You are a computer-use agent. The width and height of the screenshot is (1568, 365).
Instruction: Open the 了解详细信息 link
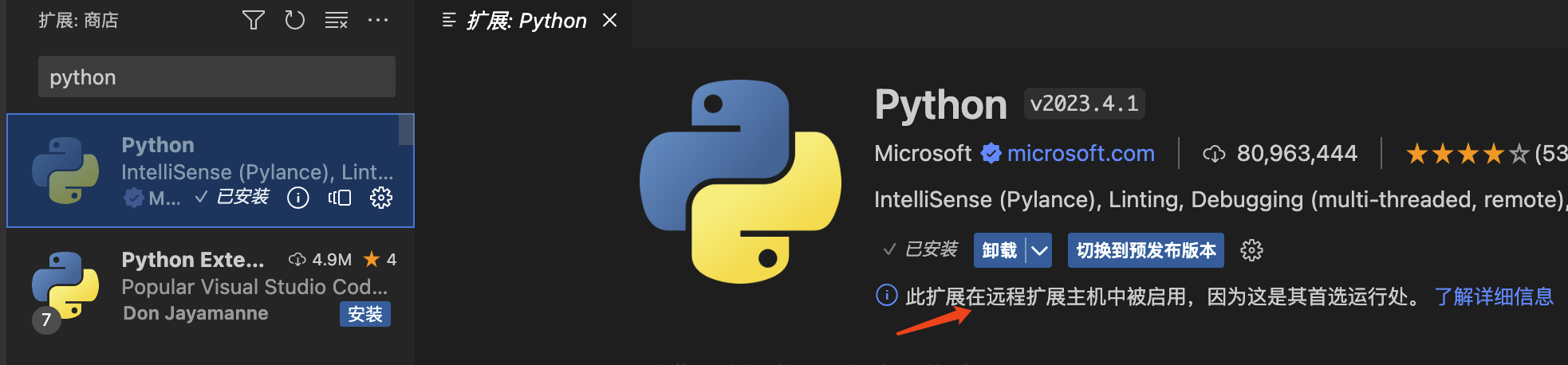pos(1494,296)
